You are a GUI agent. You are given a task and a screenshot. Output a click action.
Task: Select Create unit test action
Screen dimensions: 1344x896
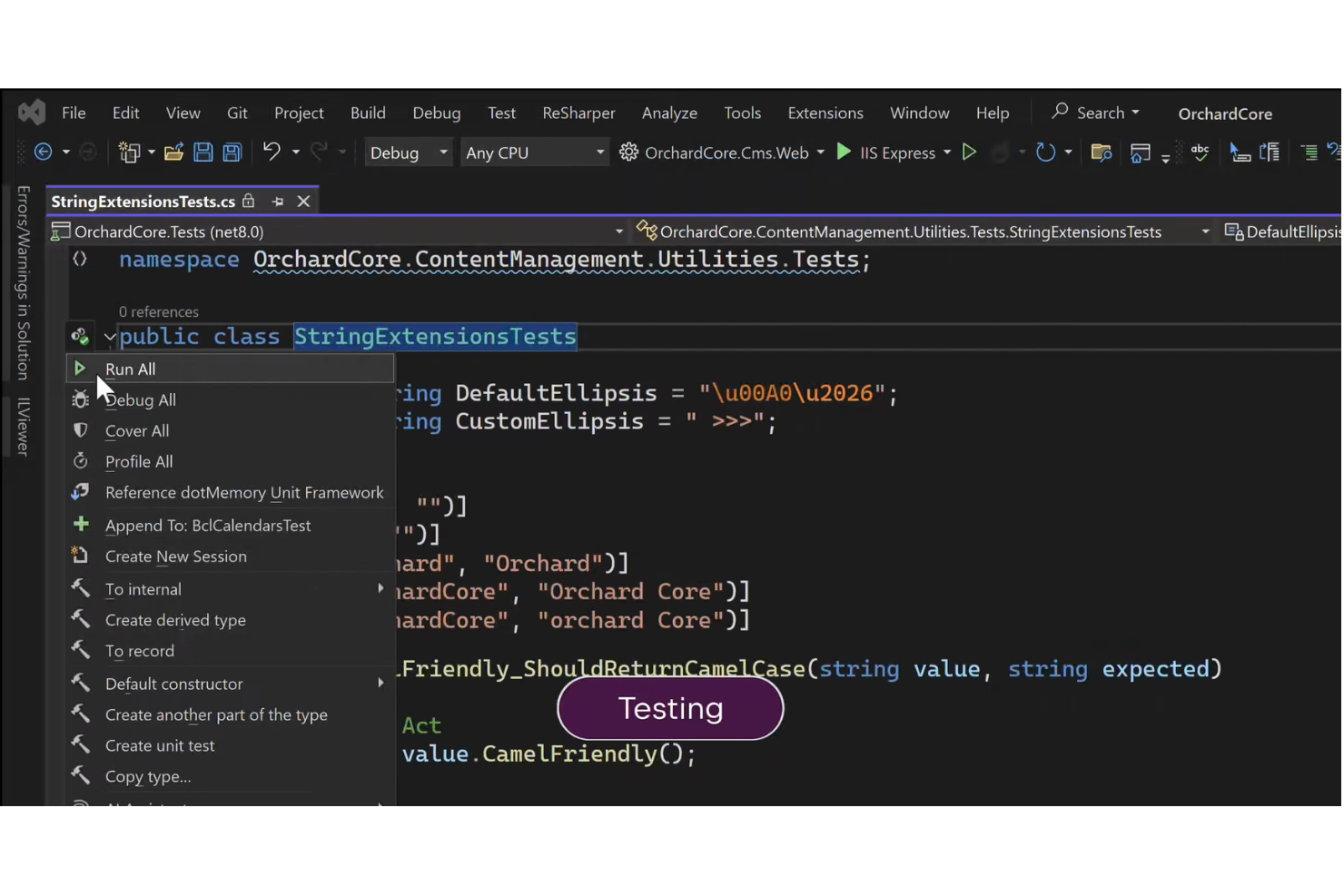230,745
